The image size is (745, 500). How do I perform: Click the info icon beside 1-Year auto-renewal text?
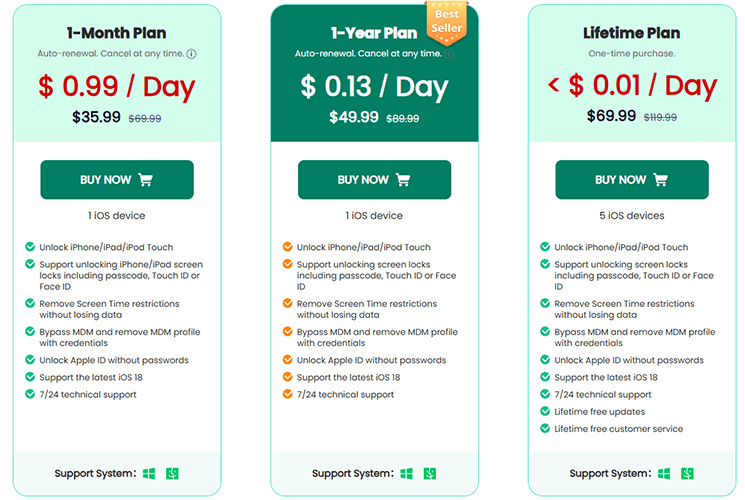[x=449, y=54]
